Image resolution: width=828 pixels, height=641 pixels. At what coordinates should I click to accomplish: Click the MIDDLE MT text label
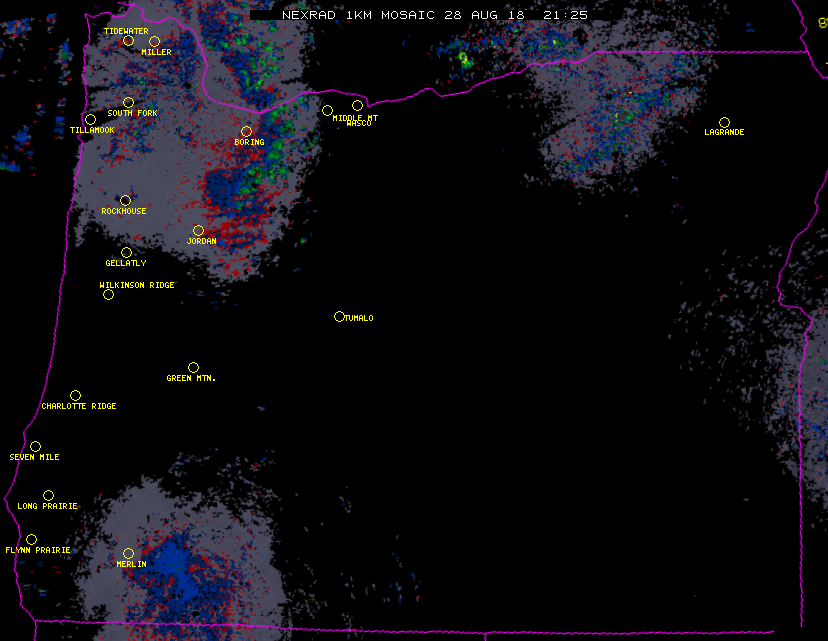coord(355,117)
